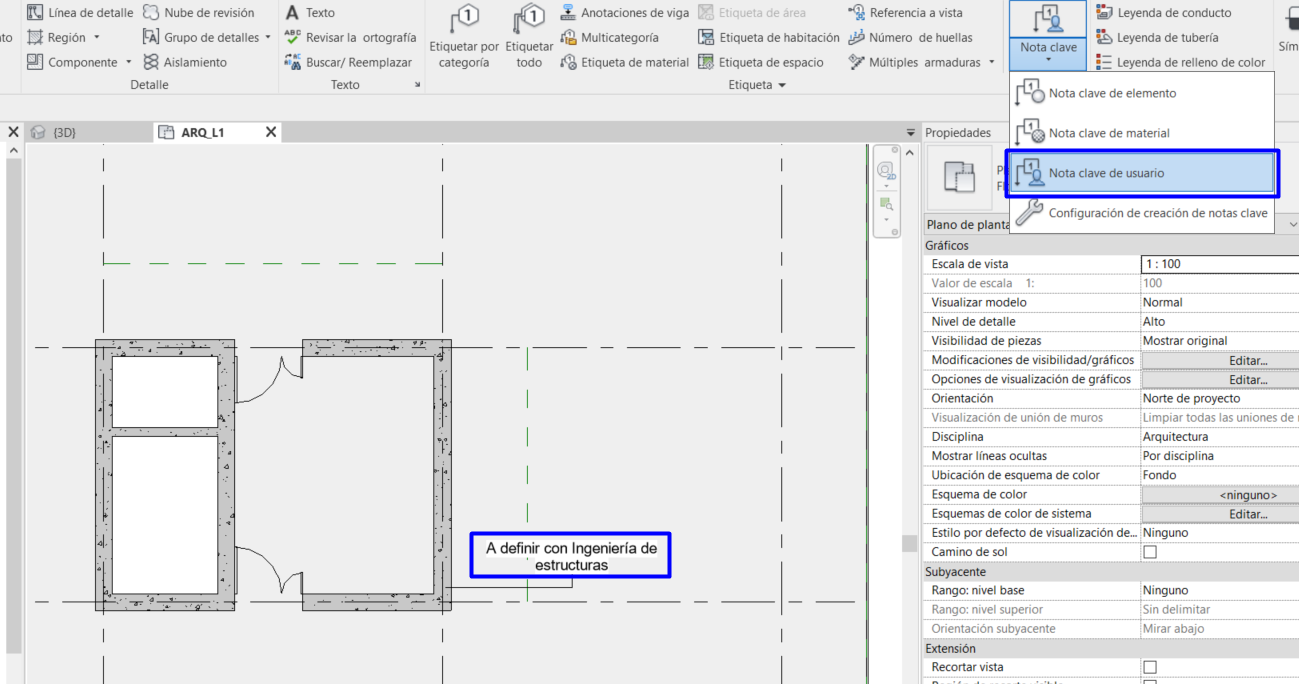Select Leyenda de tubería tool
The image size is (1299, 684).
click(x=1157, y=37)
